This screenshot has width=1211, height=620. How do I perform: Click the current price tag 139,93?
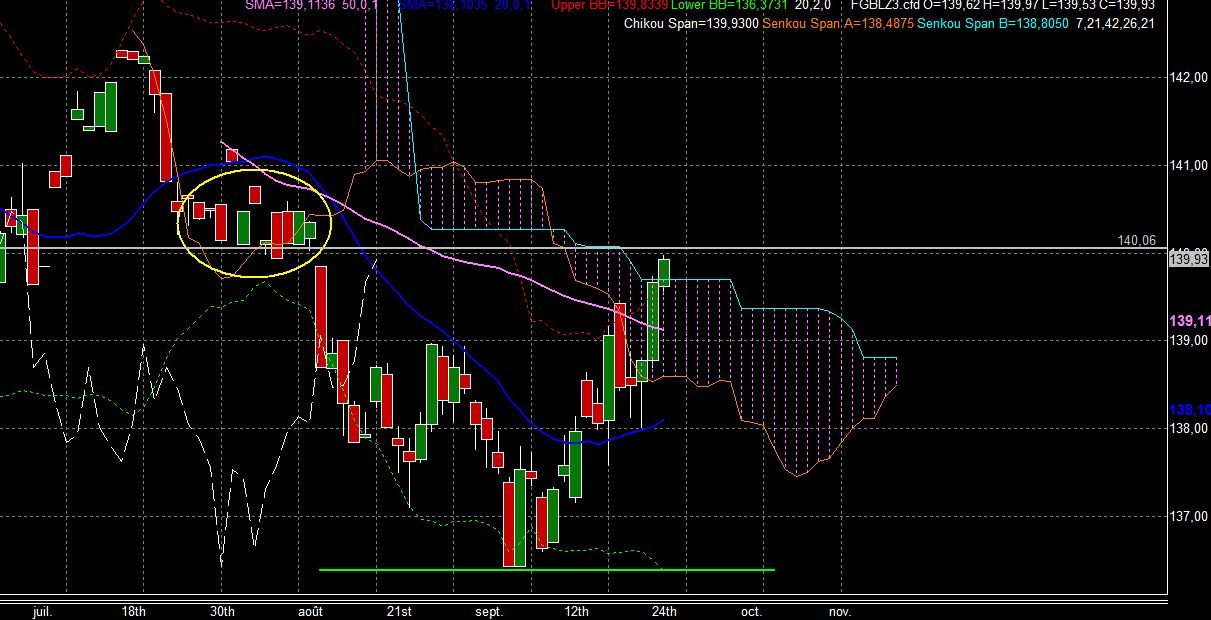[1189, 259]
